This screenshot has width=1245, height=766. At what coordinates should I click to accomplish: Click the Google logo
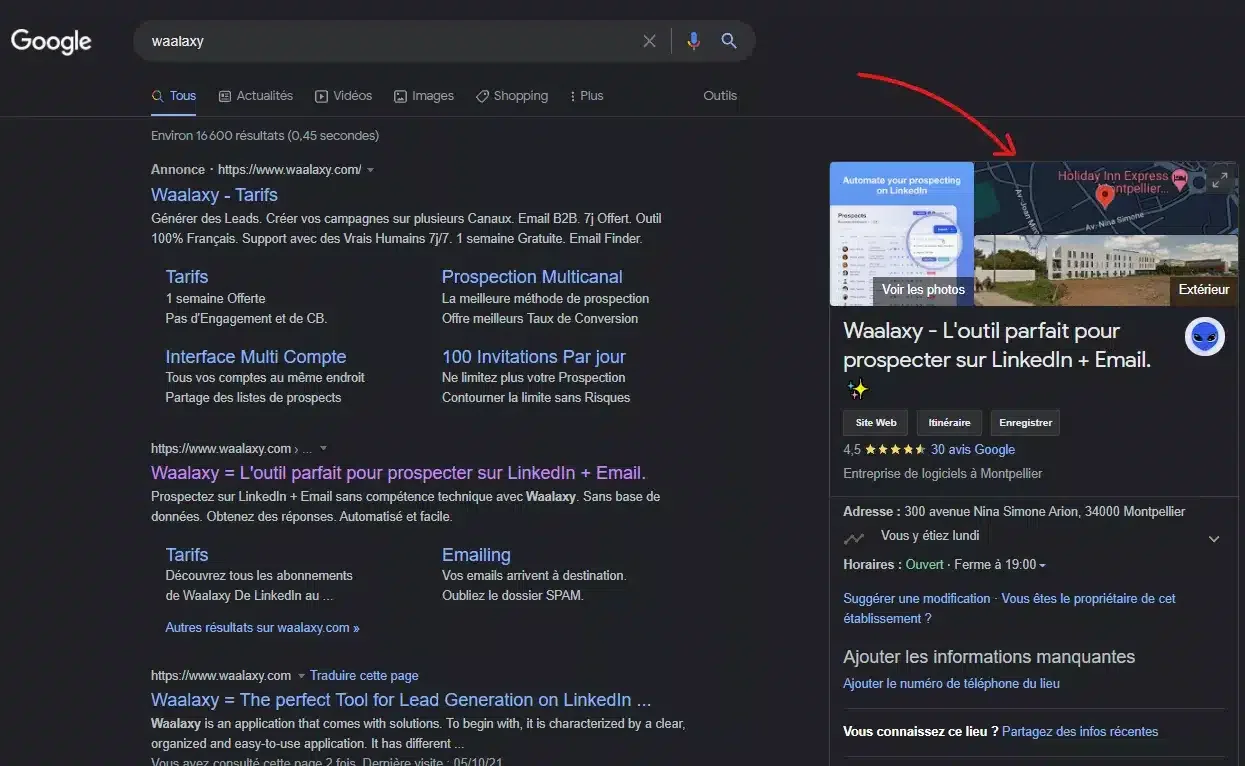[51, 42]
